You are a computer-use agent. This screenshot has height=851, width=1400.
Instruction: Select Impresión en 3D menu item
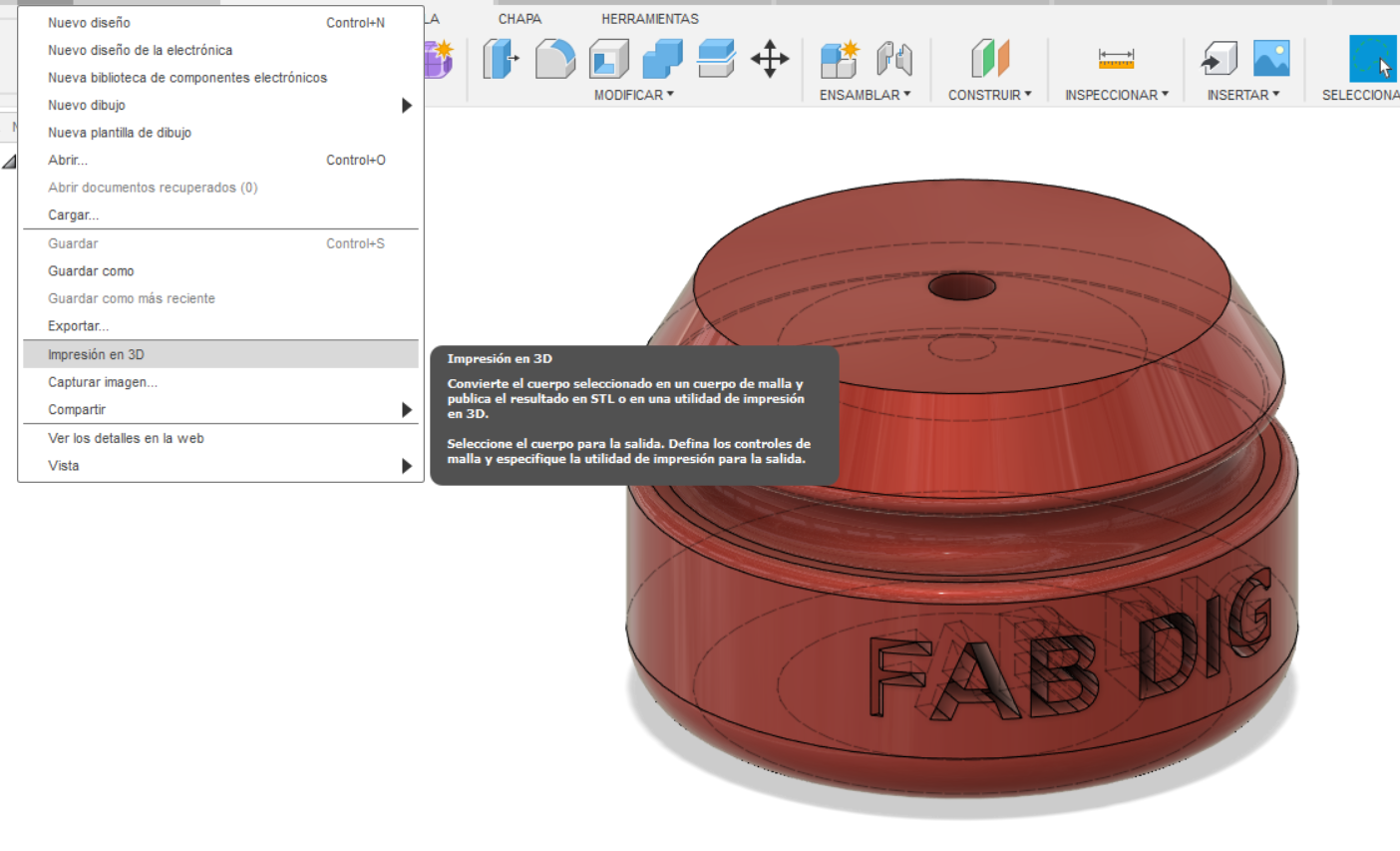pyautogui.click(x=220, y=354)
